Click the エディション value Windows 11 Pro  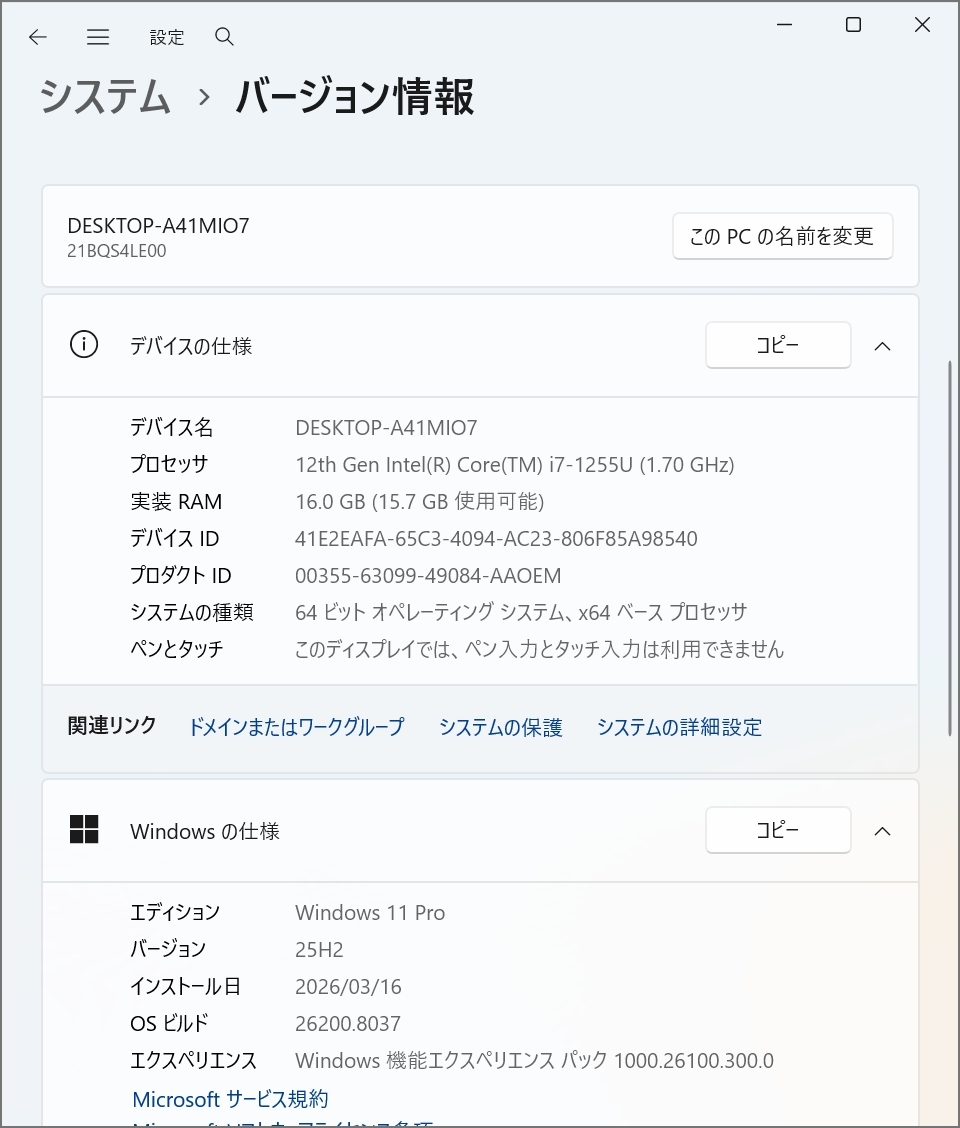pos(370,912)
